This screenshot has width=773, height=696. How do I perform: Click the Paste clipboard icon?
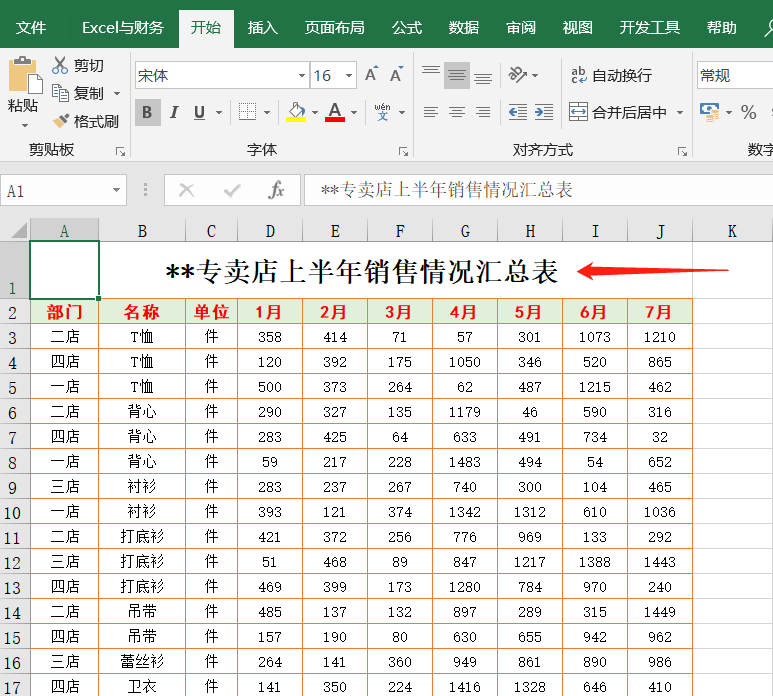coord(24,75)
